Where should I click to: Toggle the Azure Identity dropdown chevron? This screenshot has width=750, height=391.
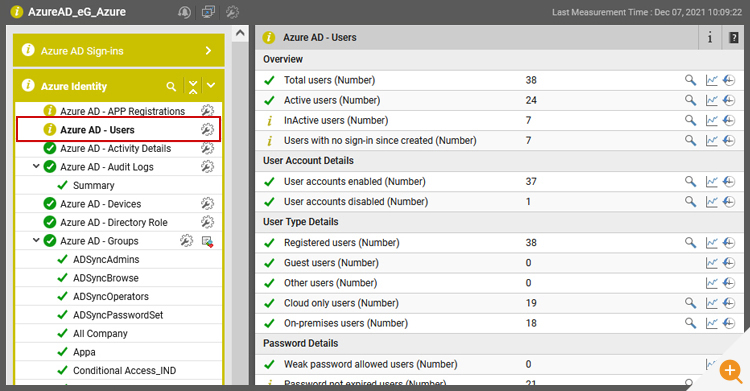point(211,86)
